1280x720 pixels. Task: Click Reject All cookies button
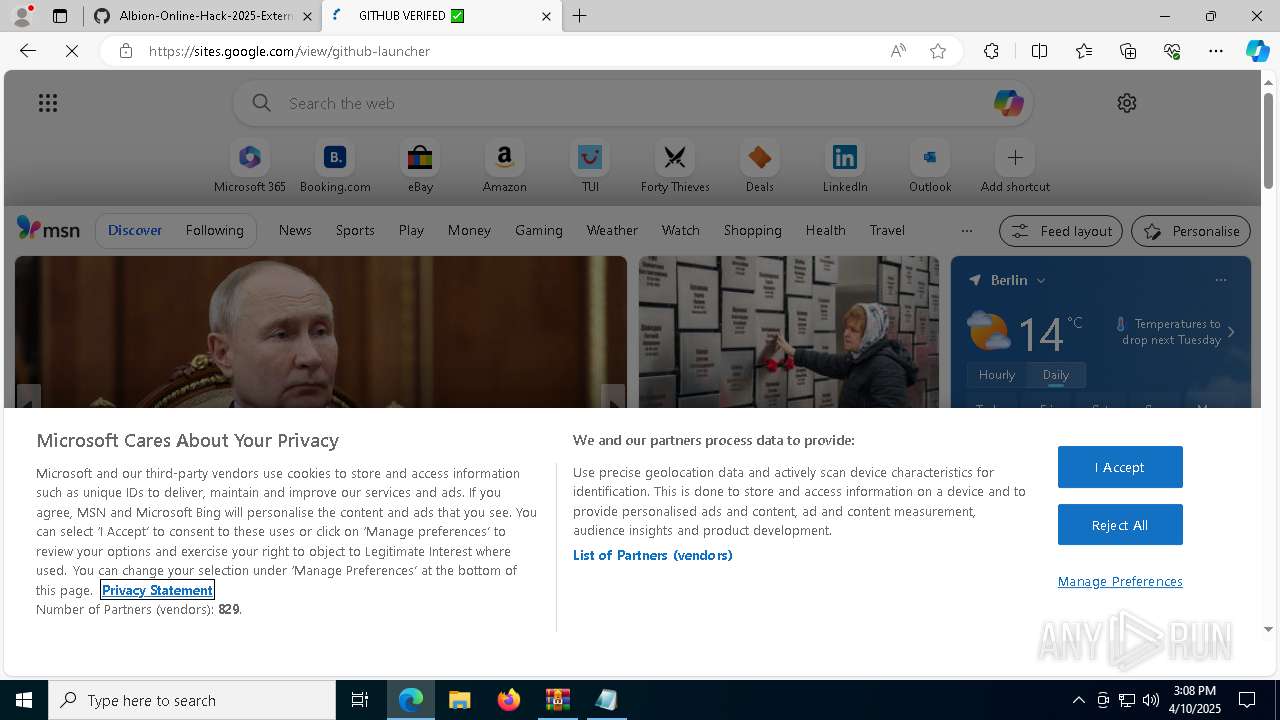[x=1120, y=525]
